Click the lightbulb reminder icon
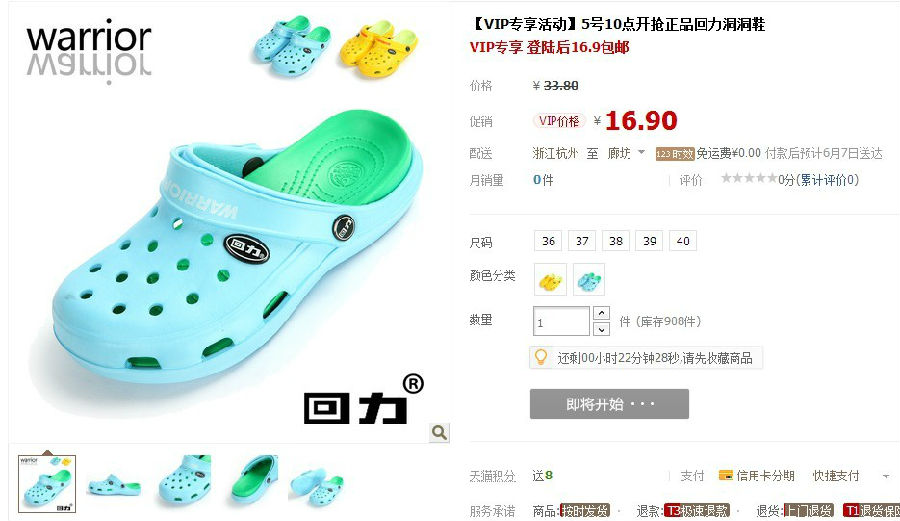900x521 pixels. tap(540, 357)
